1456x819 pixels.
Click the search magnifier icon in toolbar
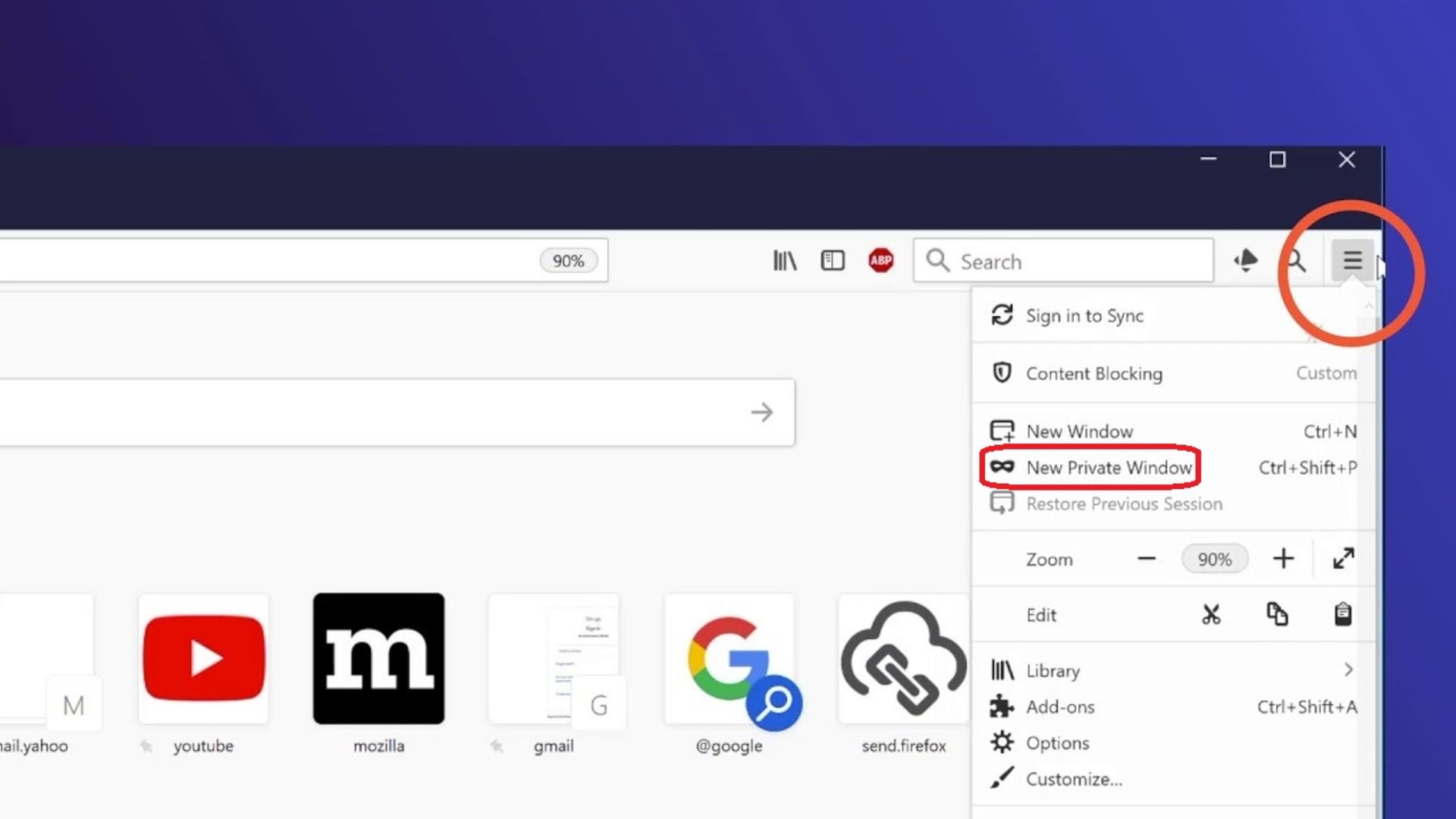tap(1296, 260)
